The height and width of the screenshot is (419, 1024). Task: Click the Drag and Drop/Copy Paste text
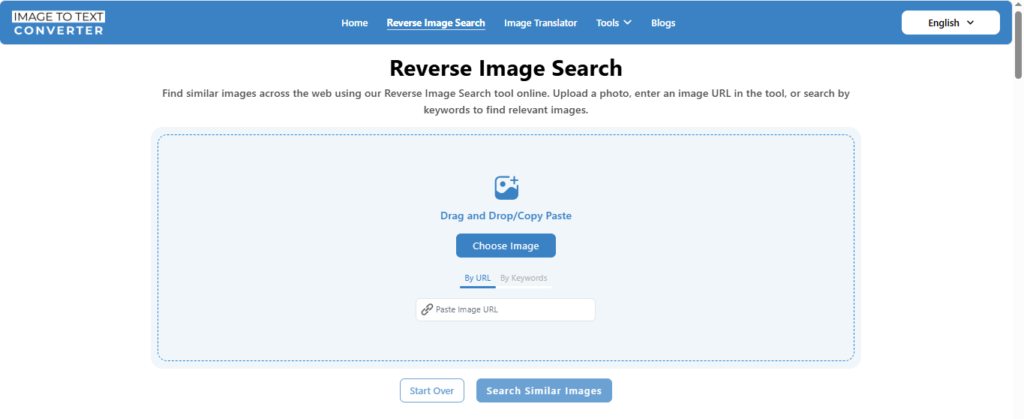click(x=506, y=216)
